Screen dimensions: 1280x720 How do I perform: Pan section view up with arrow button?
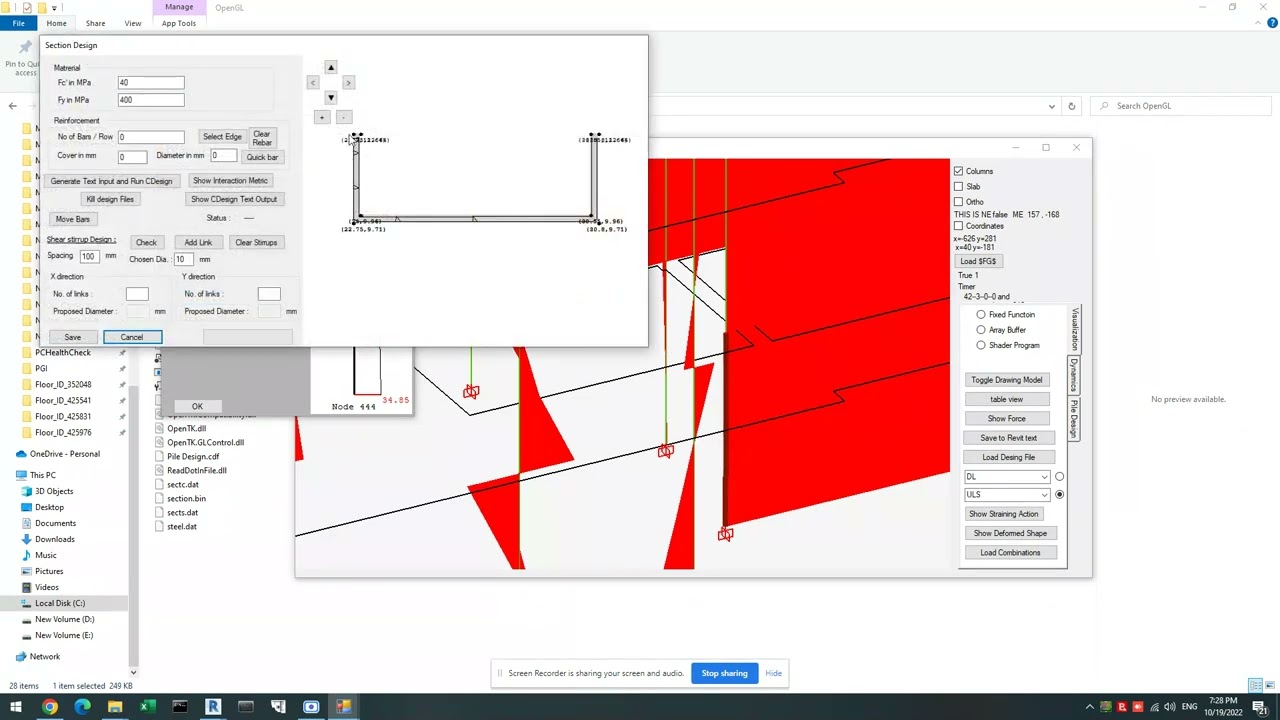tap(331, 67)
